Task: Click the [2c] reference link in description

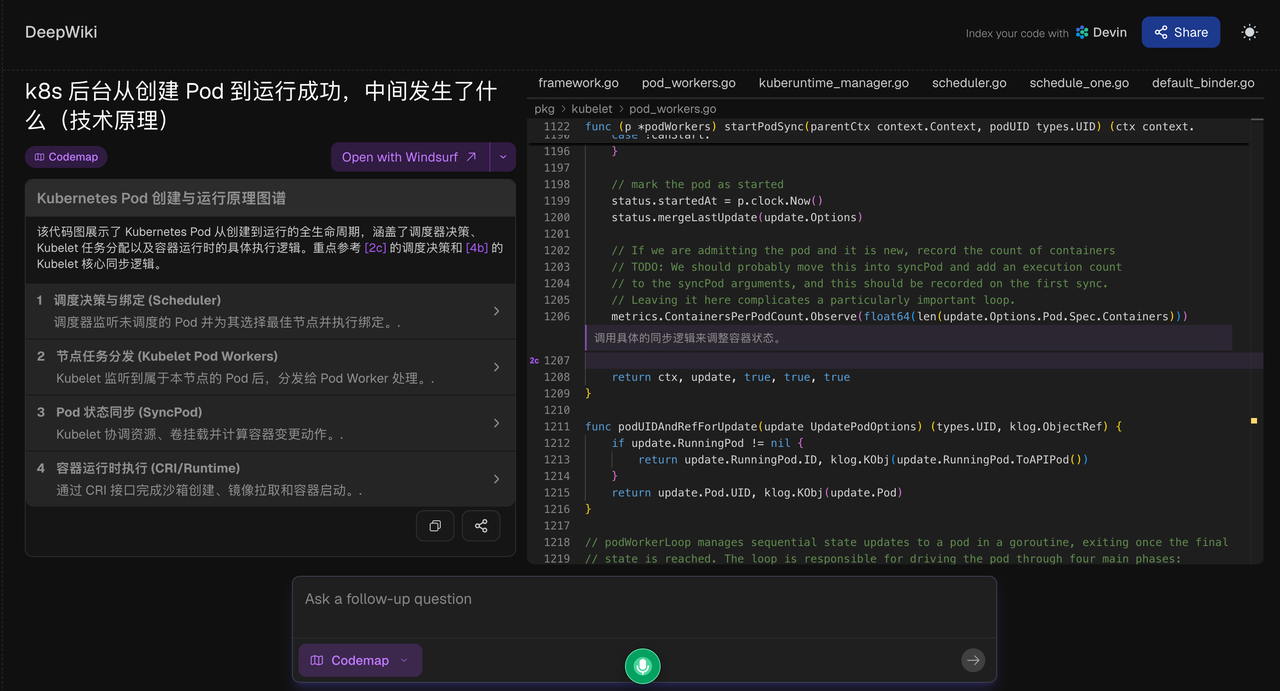Action: 375,247
